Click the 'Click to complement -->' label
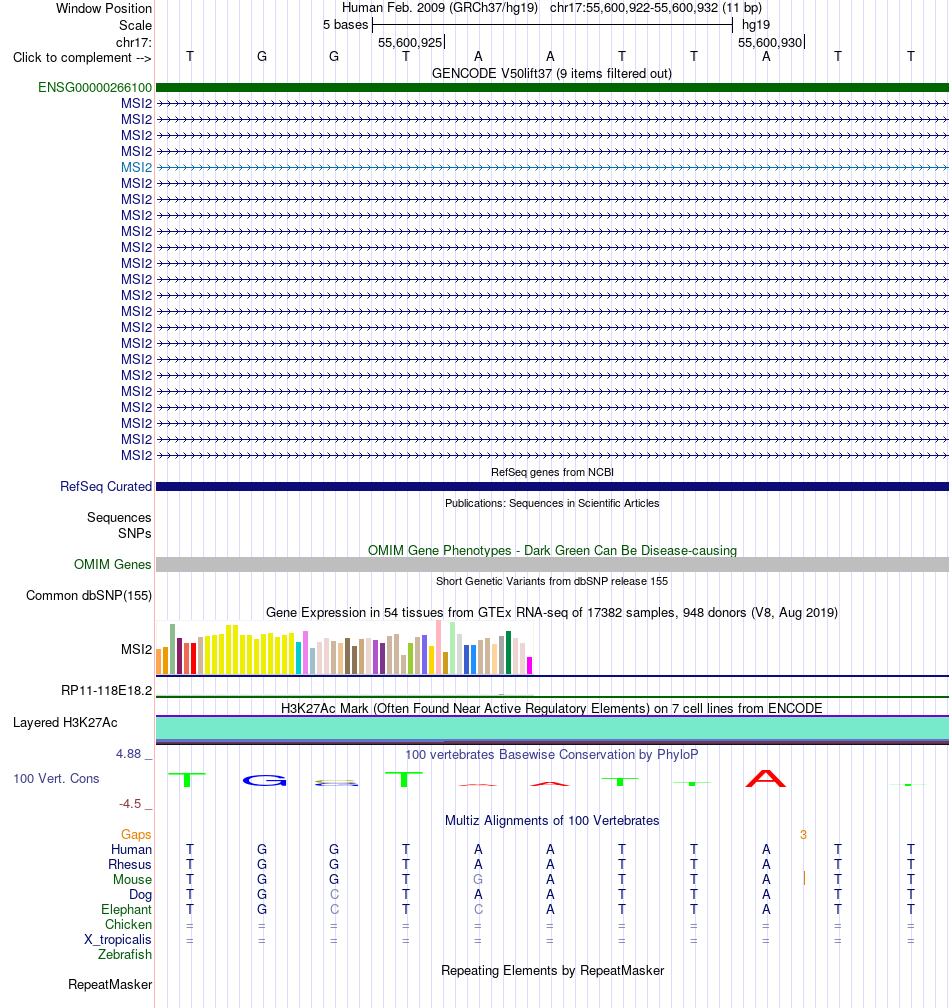The width and height of the screenshot is (950, 1008). click(82, 58)
